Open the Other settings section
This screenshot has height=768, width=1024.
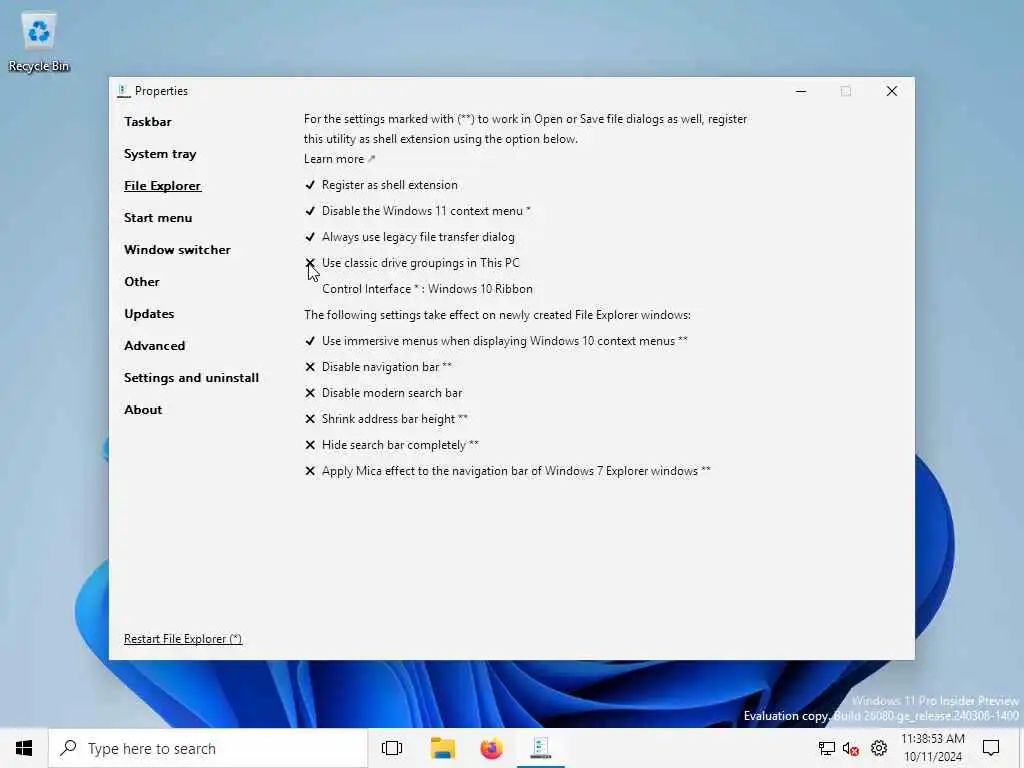coord(142,281)
